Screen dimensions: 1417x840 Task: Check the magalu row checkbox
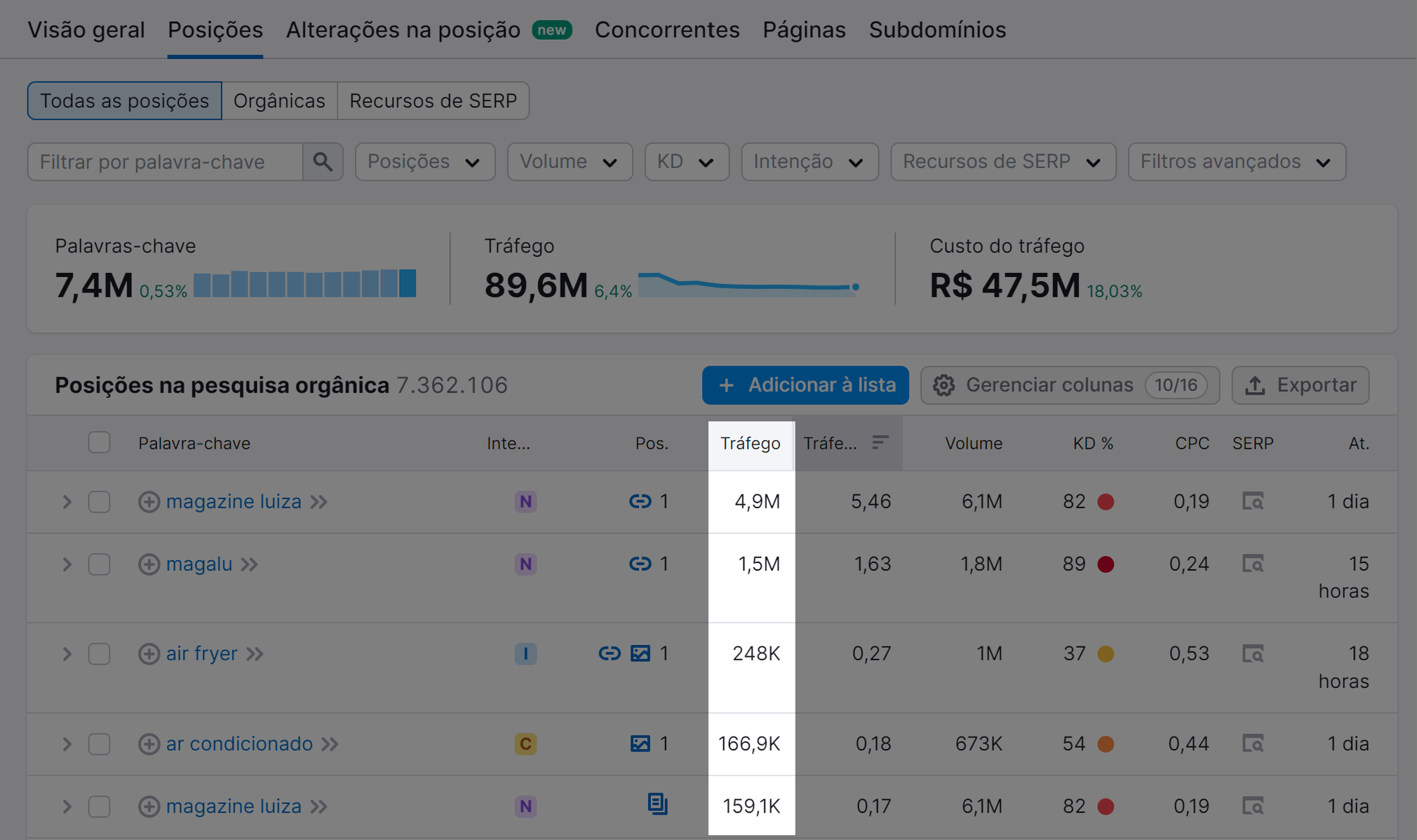(100, 564)
